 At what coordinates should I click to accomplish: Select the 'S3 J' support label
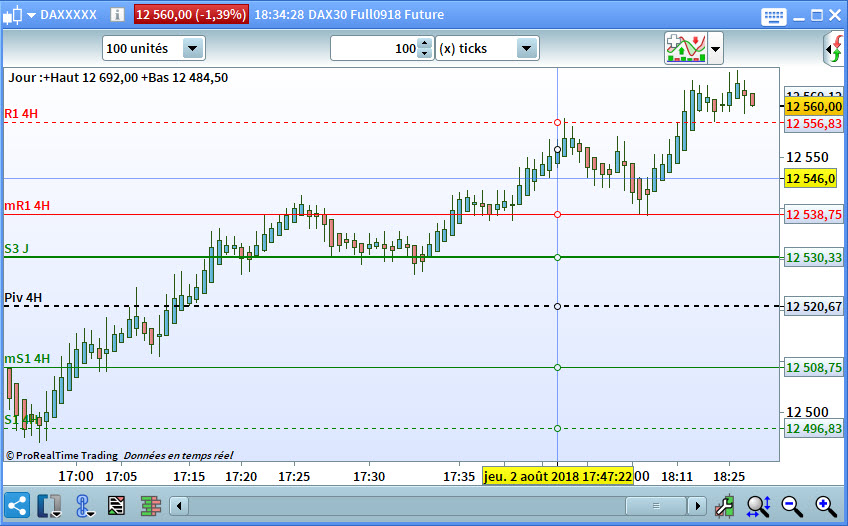[17, 249]
